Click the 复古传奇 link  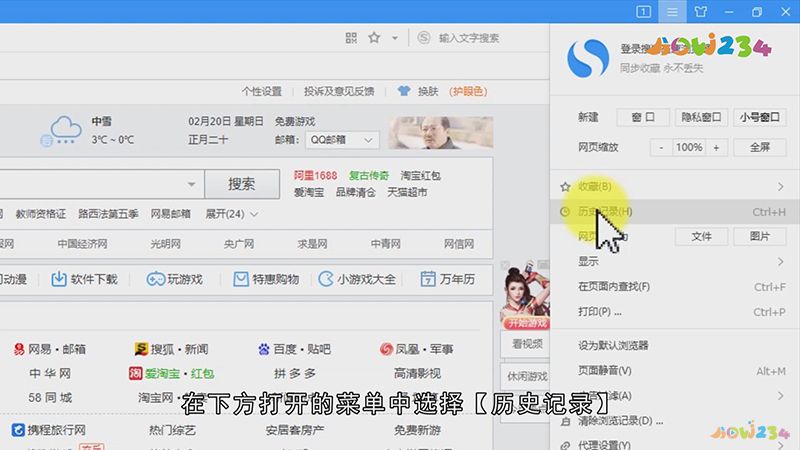click(x=369, y=176)
